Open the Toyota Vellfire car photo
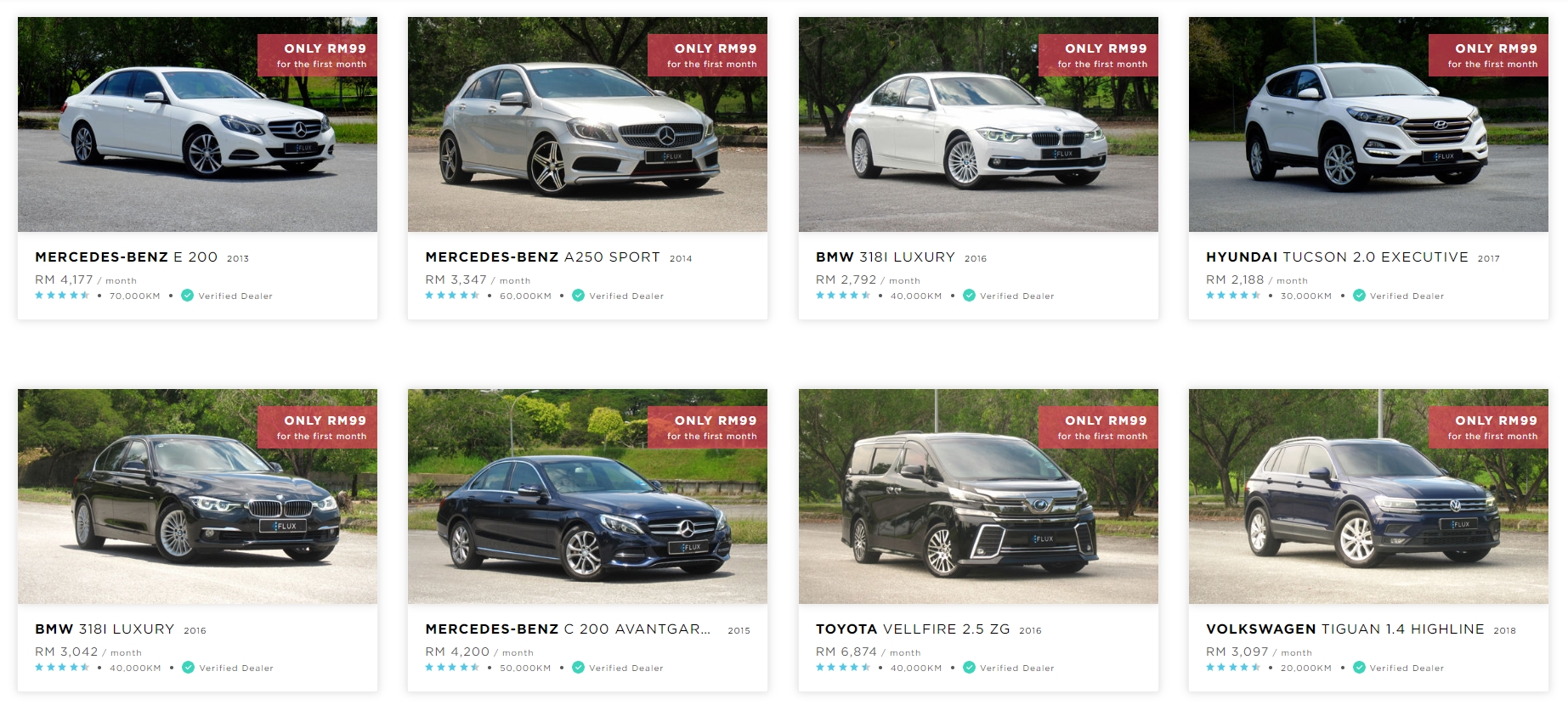The width and height of the screenshot is (1568, 705). pyautogui.click(x=978, y=496)
